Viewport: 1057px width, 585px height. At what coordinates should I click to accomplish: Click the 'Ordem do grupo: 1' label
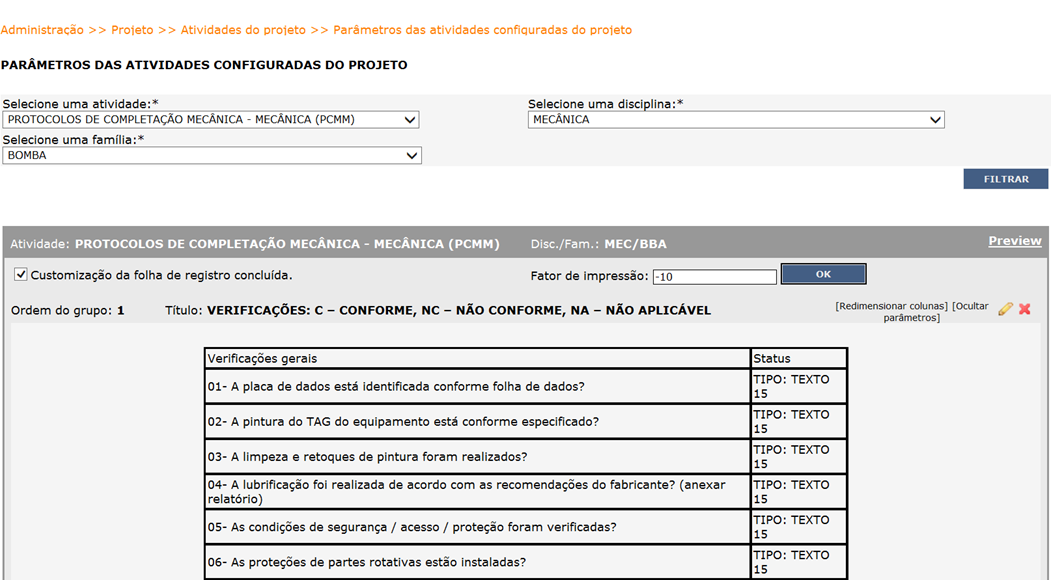coord(67,311)
